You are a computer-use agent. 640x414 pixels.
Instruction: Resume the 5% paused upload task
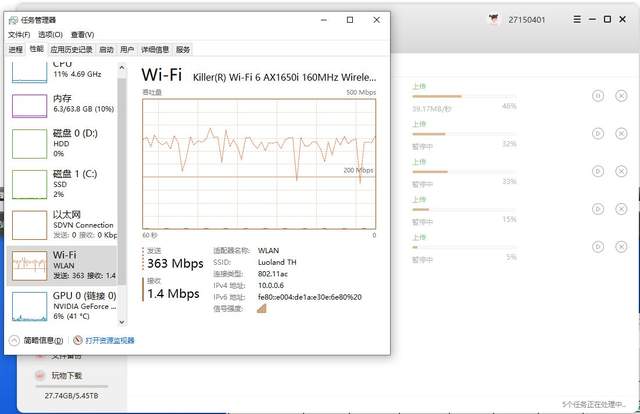coord(598,247)
